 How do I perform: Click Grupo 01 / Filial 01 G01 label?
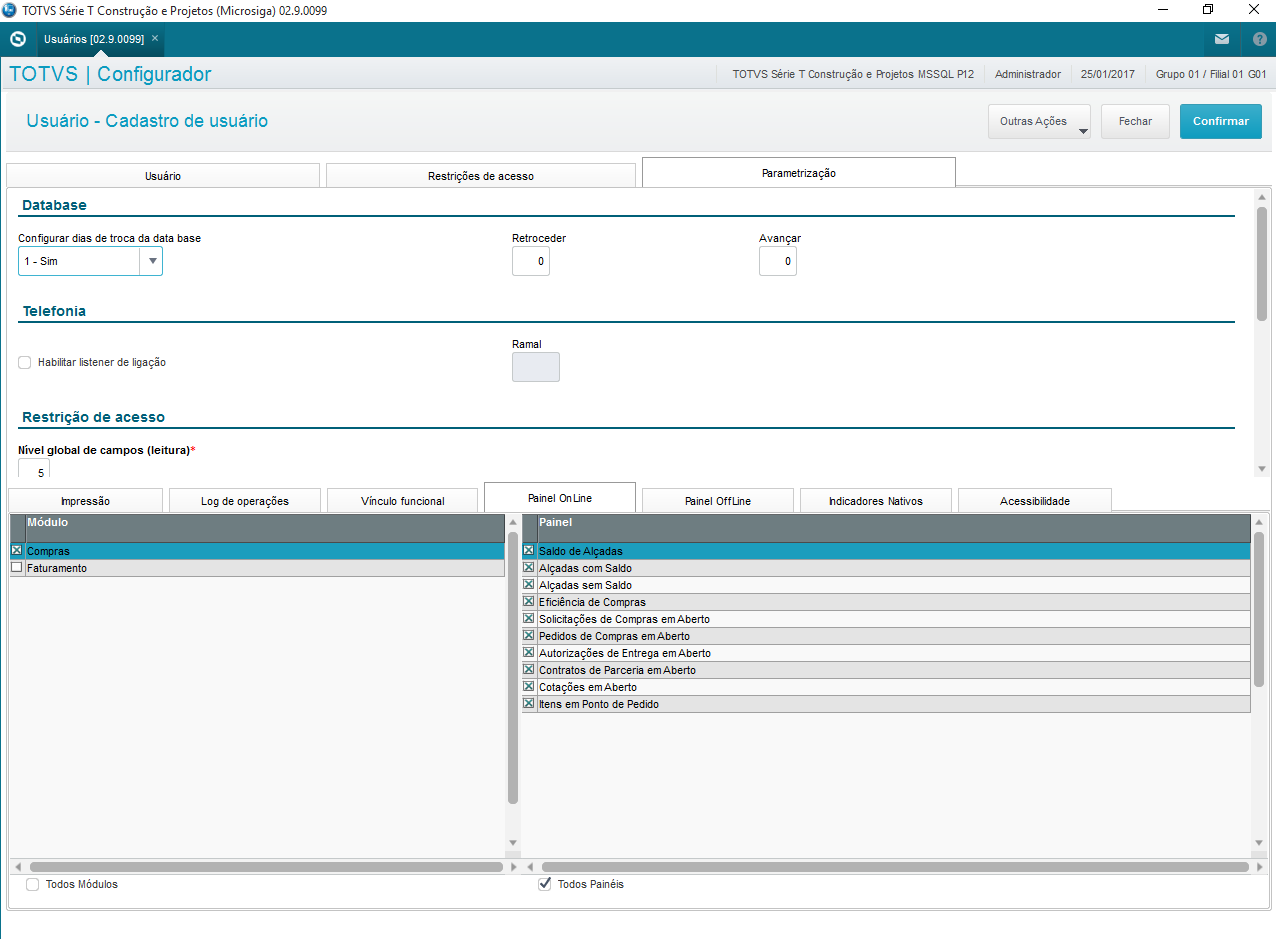coord(1211,74)
